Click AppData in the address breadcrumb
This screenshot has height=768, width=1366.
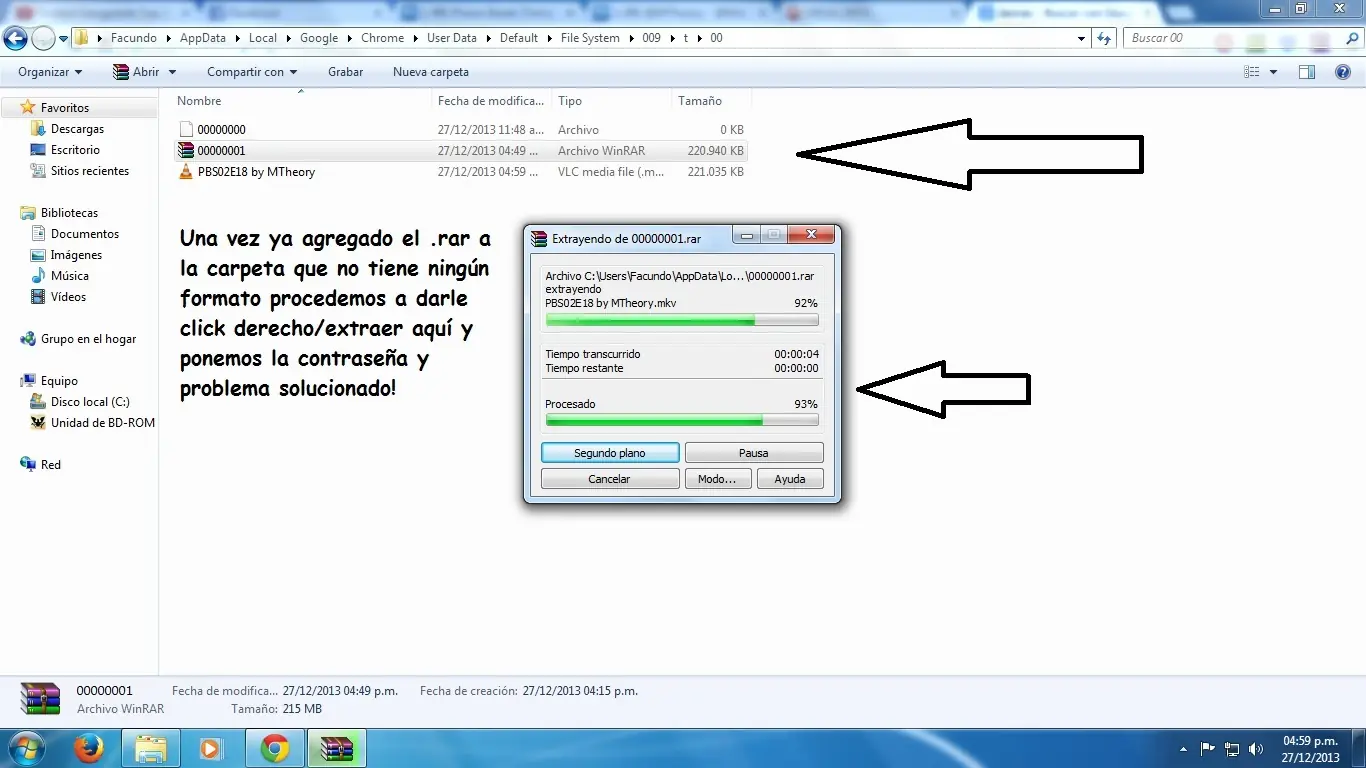[x=203, y=38]
